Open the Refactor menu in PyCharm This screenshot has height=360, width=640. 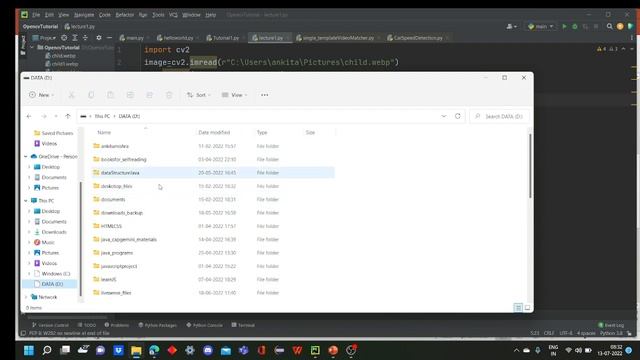[124, 15]
